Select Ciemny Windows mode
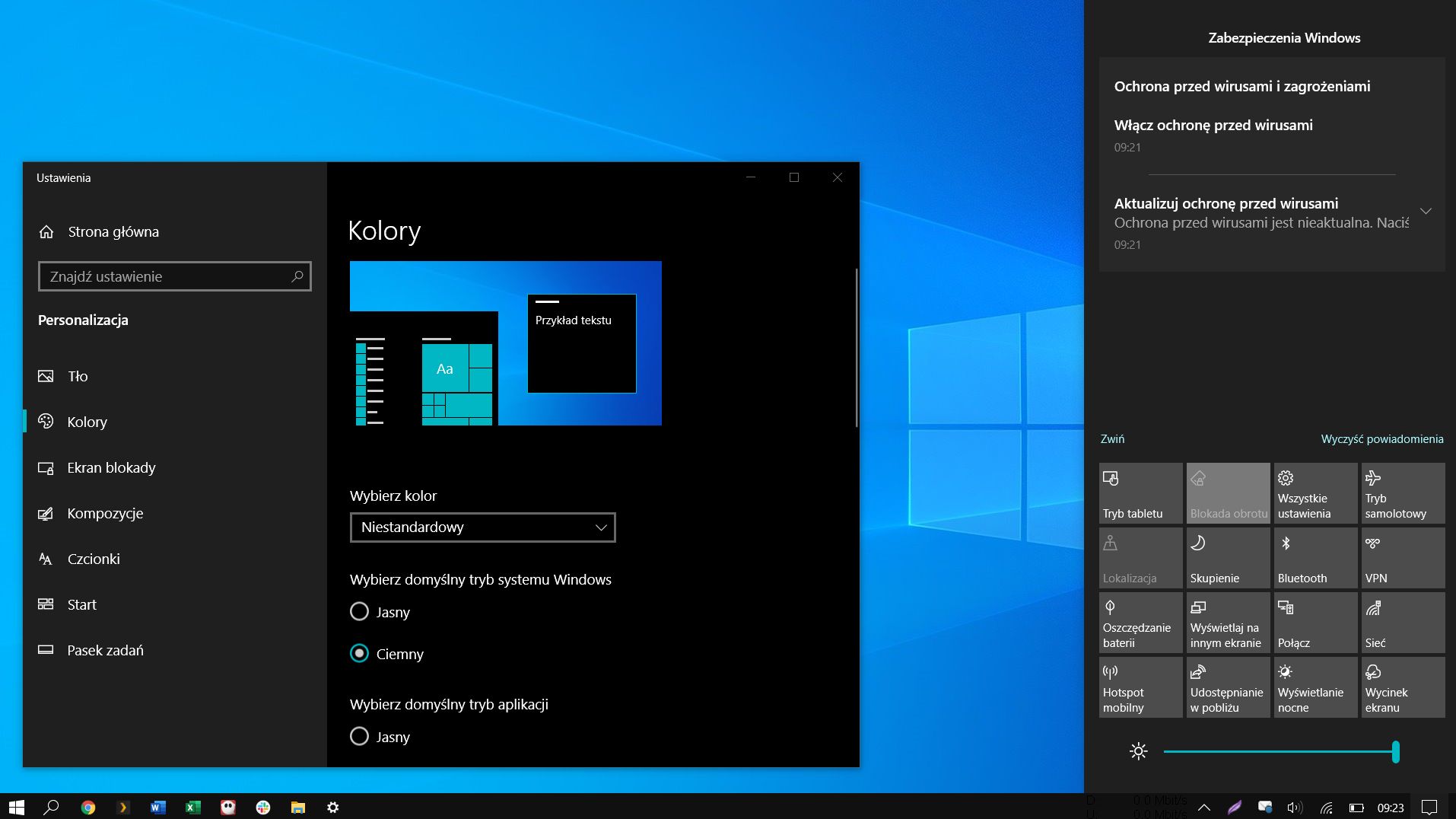The width and height of the screenshot is (1456, 819). pos(359,653)
